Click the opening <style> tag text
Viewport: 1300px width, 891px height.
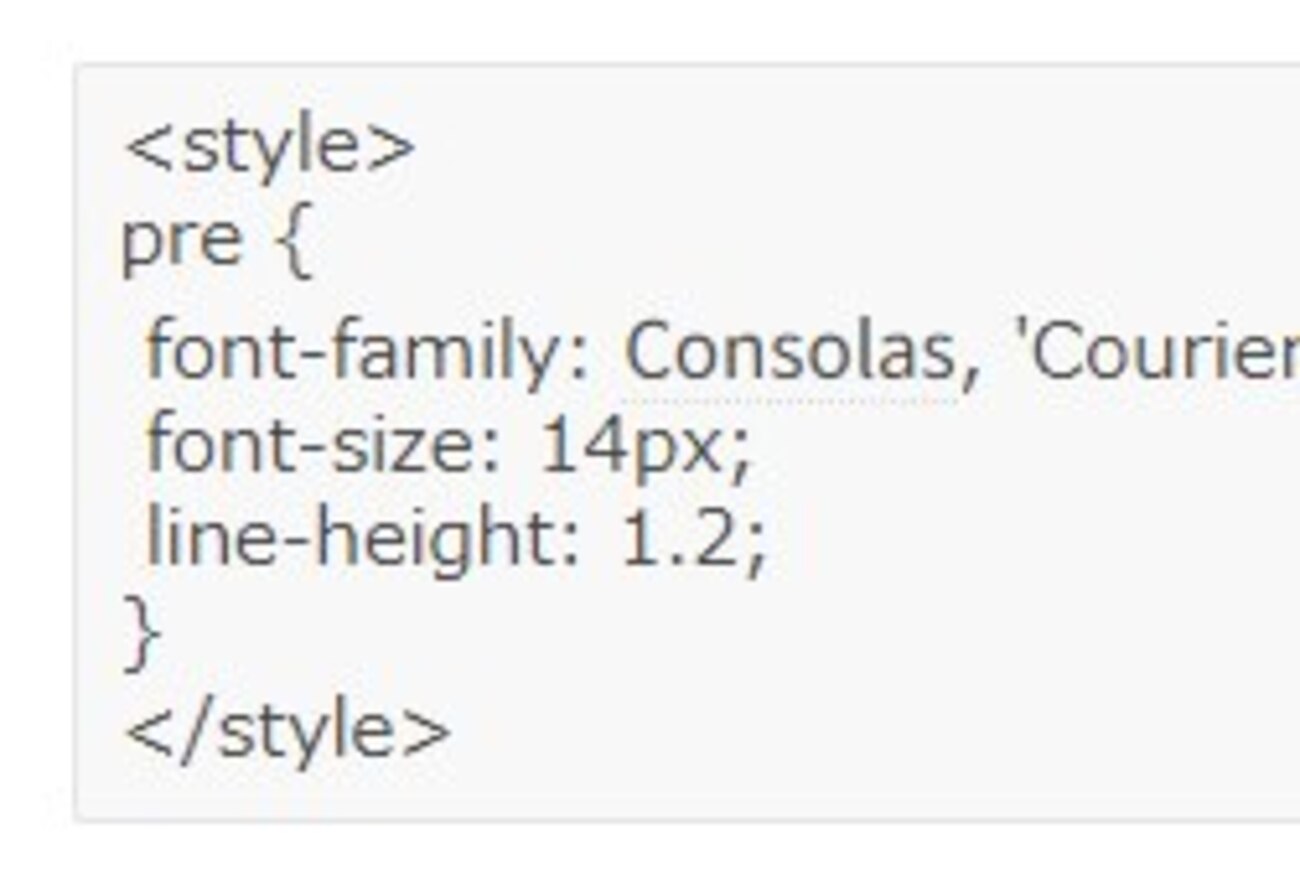[x=269, y=148]
